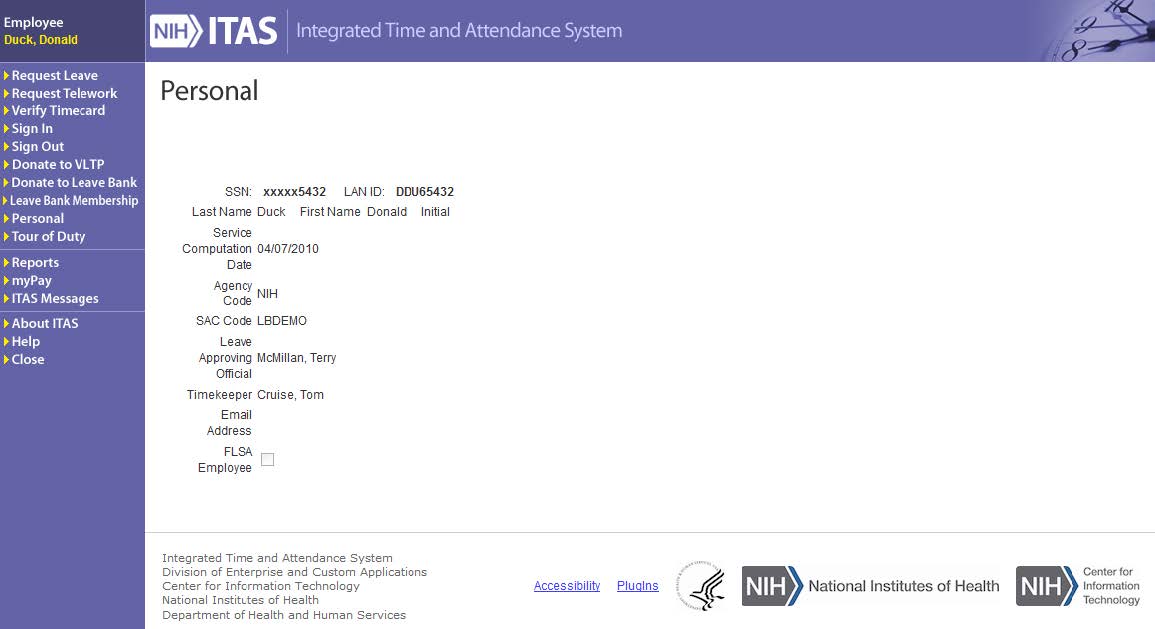View ITAS Messages

[x=55, y=298]
